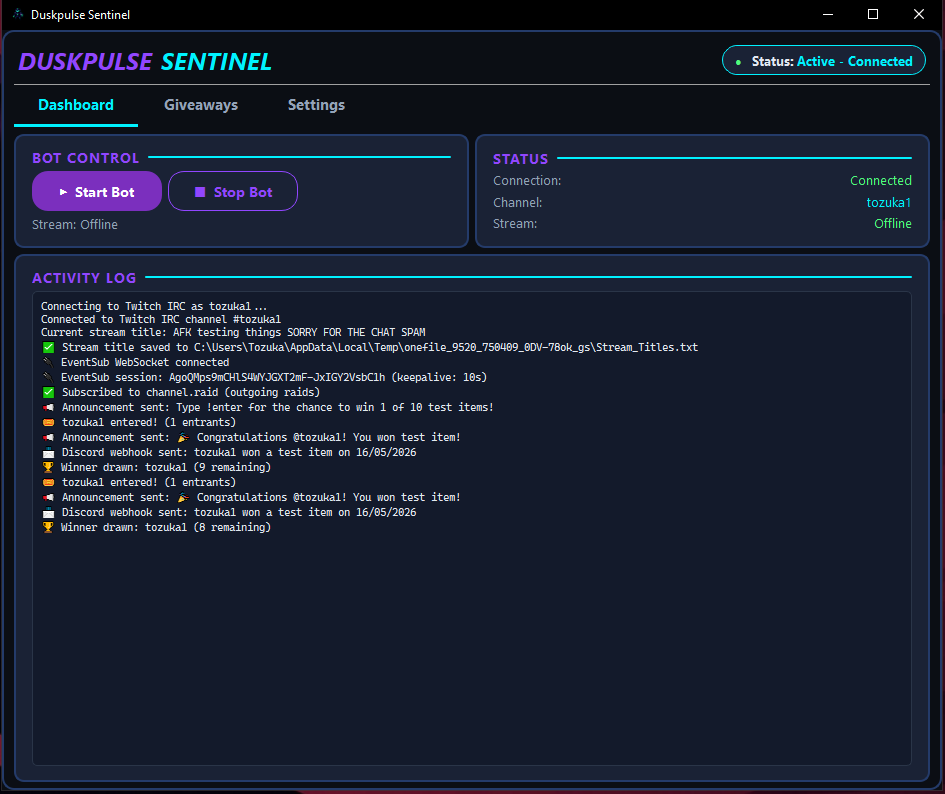The height and width of the screenshot is (794, 945).
Task: Click the Offline stream value in the Status panel
Action: click(893, 224)
